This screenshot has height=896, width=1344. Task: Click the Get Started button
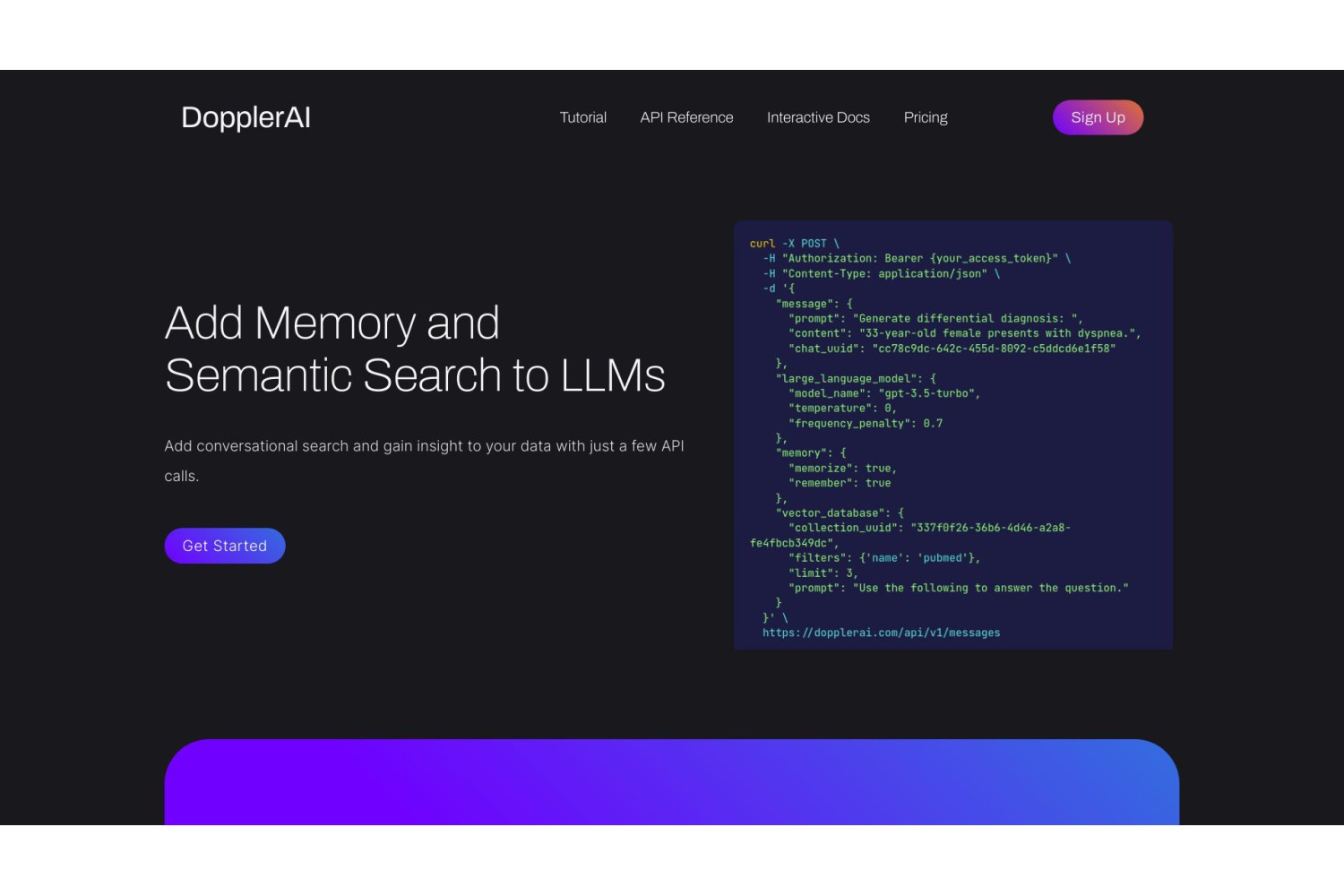[225, 546]
